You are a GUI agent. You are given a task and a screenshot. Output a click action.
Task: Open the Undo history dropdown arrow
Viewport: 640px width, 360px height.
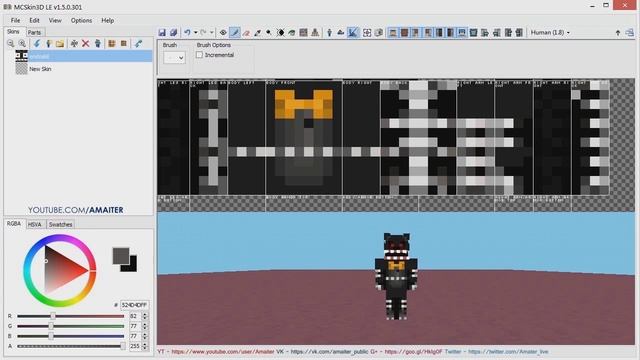coord(196,33)
